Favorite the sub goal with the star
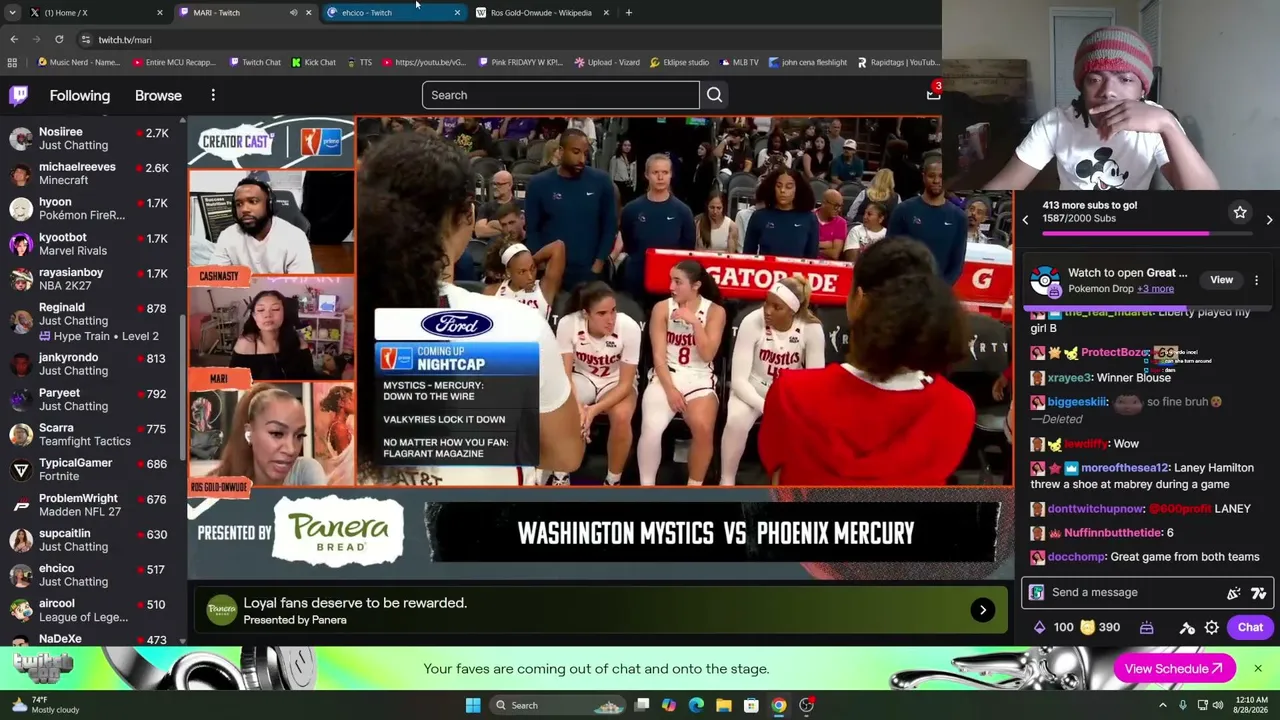This screenshot has width=1280, height=720. coord(1240,212)
